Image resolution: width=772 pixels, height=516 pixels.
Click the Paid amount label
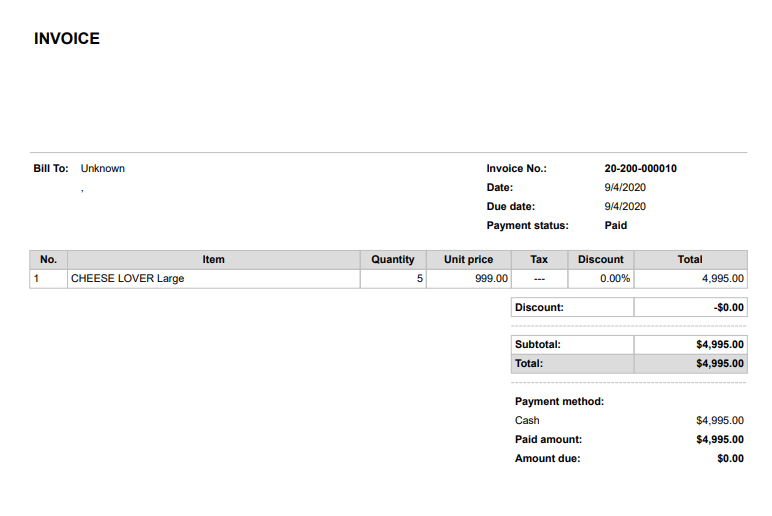point(548,439)
